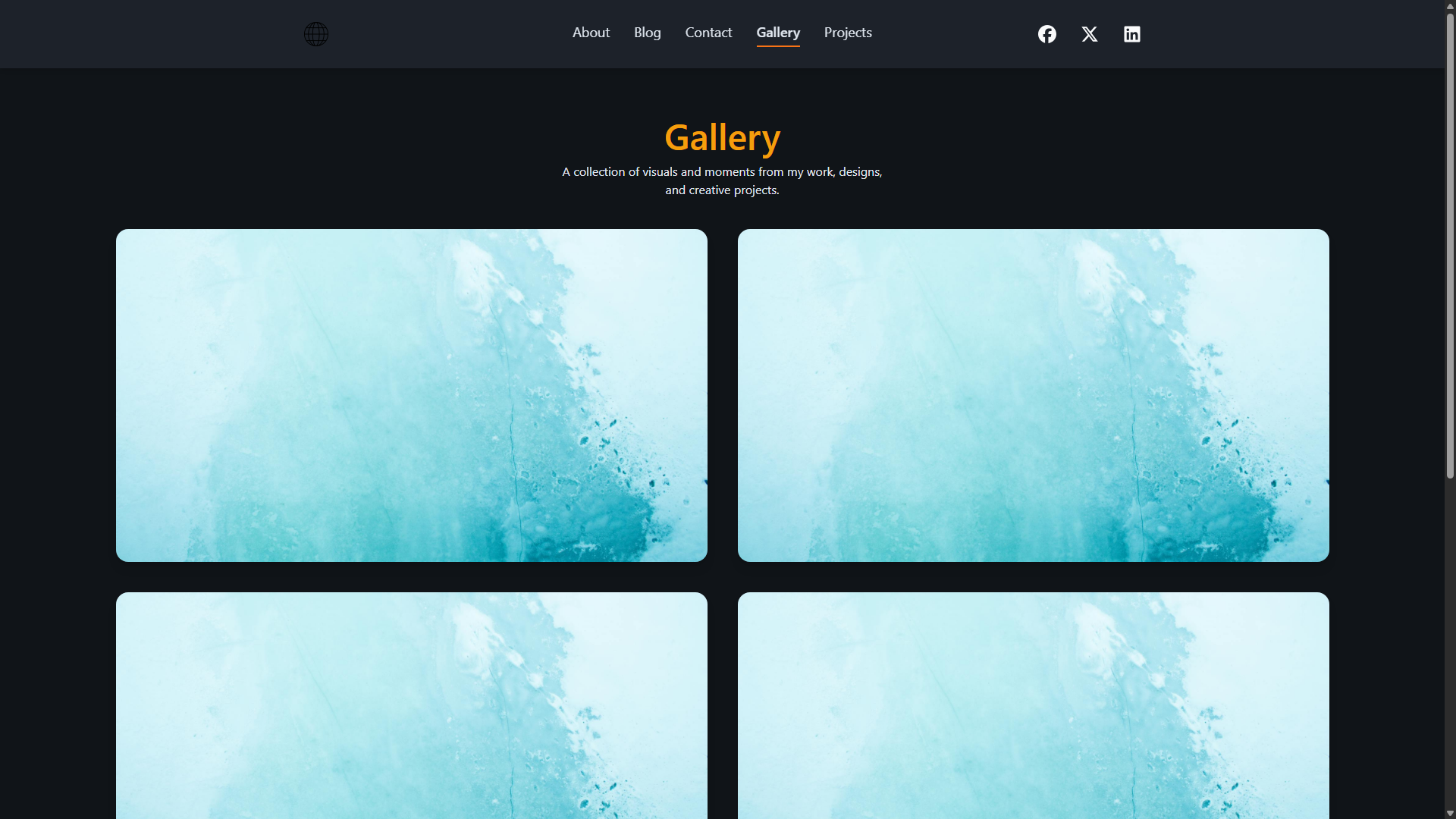Navigate to the About page

pos(591,33)
